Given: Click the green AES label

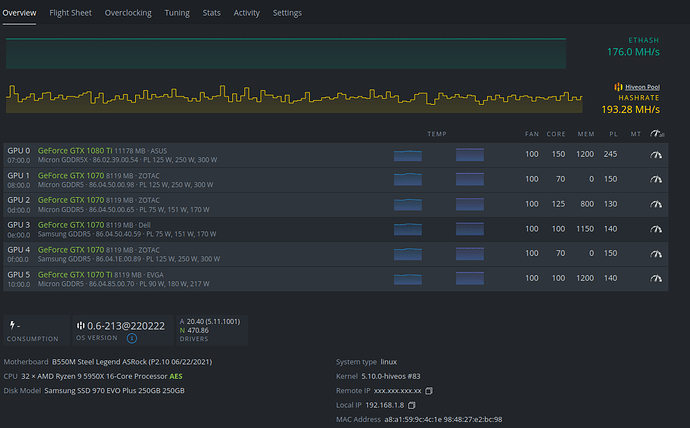Looking at the screenshot, I should tap(176, 376).
